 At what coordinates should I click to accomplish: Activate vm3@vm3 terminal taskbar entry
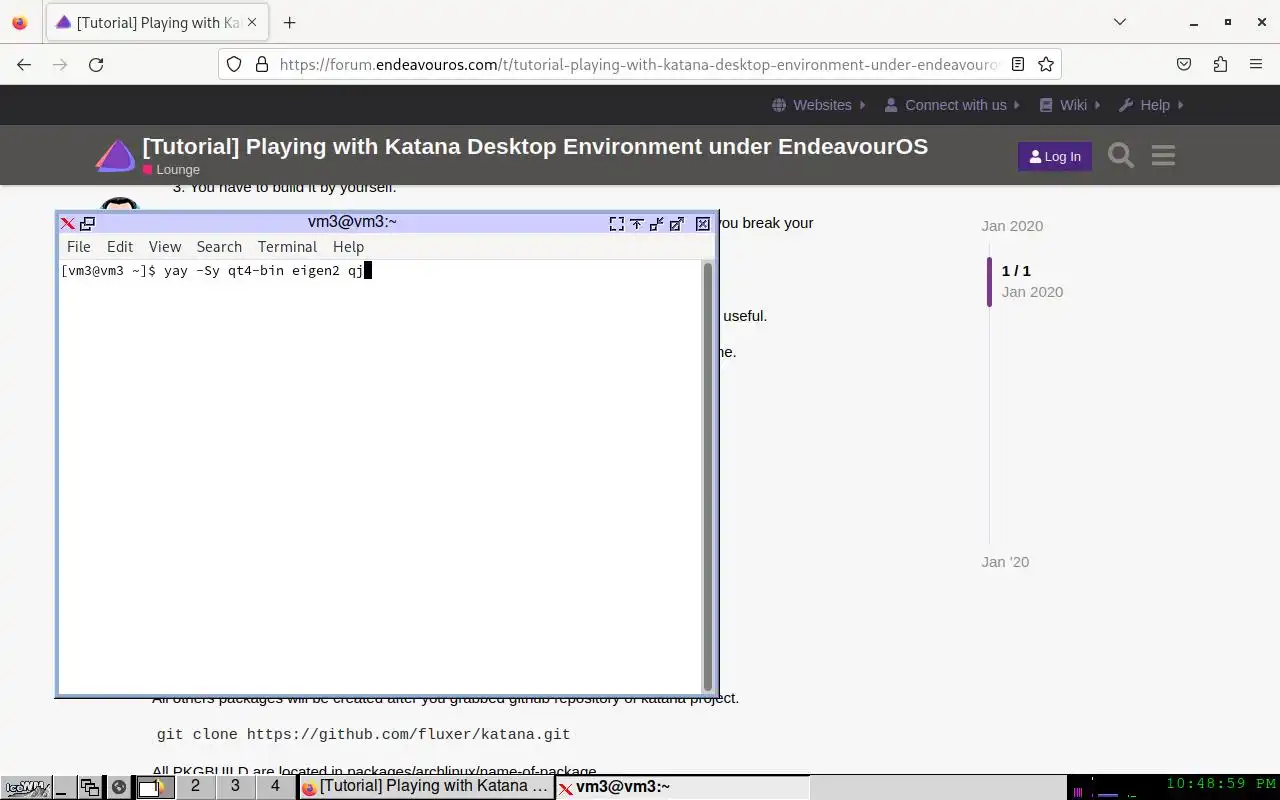pyautogui.click(x=682, y=787)
